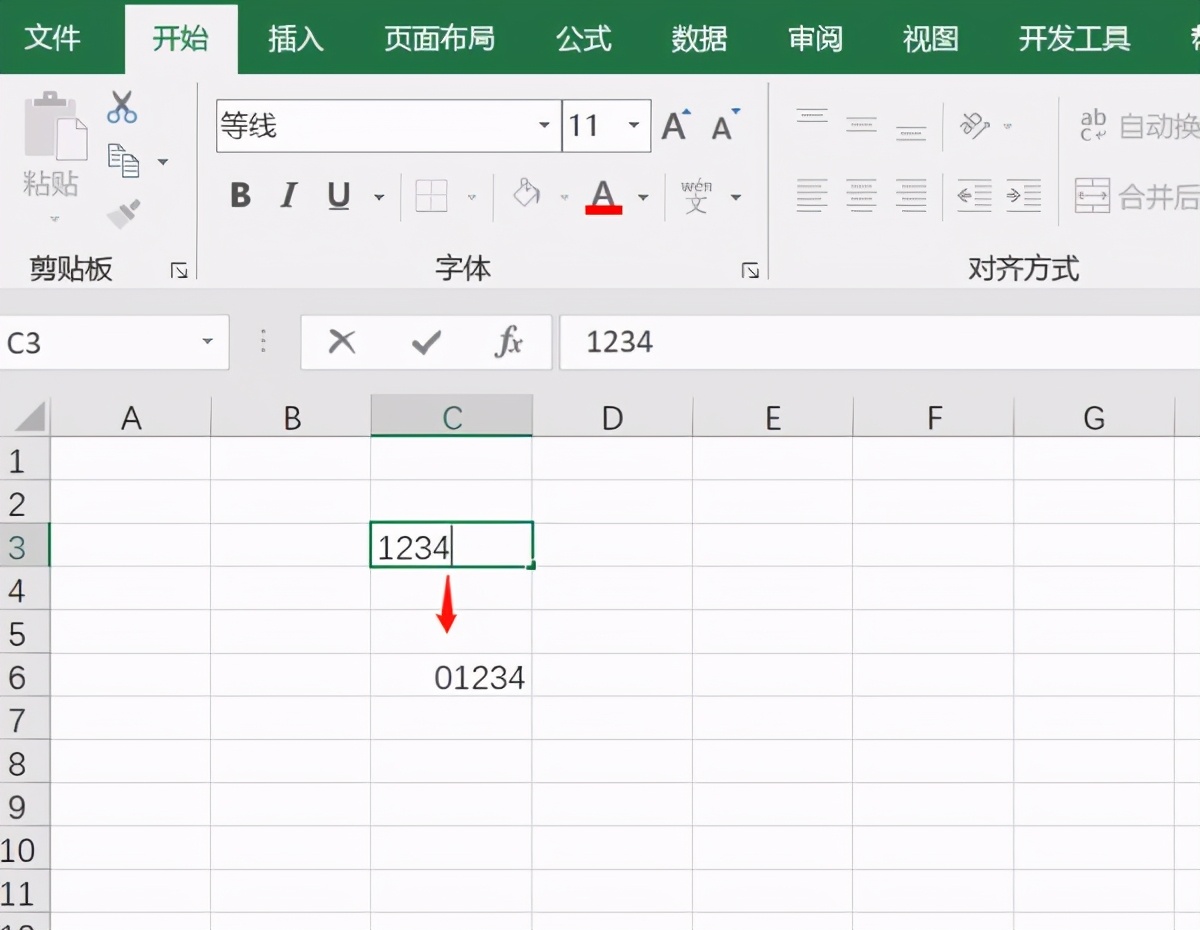Apply fill color paint bucket
Viewport: 1200px width, 930px height.
[x=526, y=193]
